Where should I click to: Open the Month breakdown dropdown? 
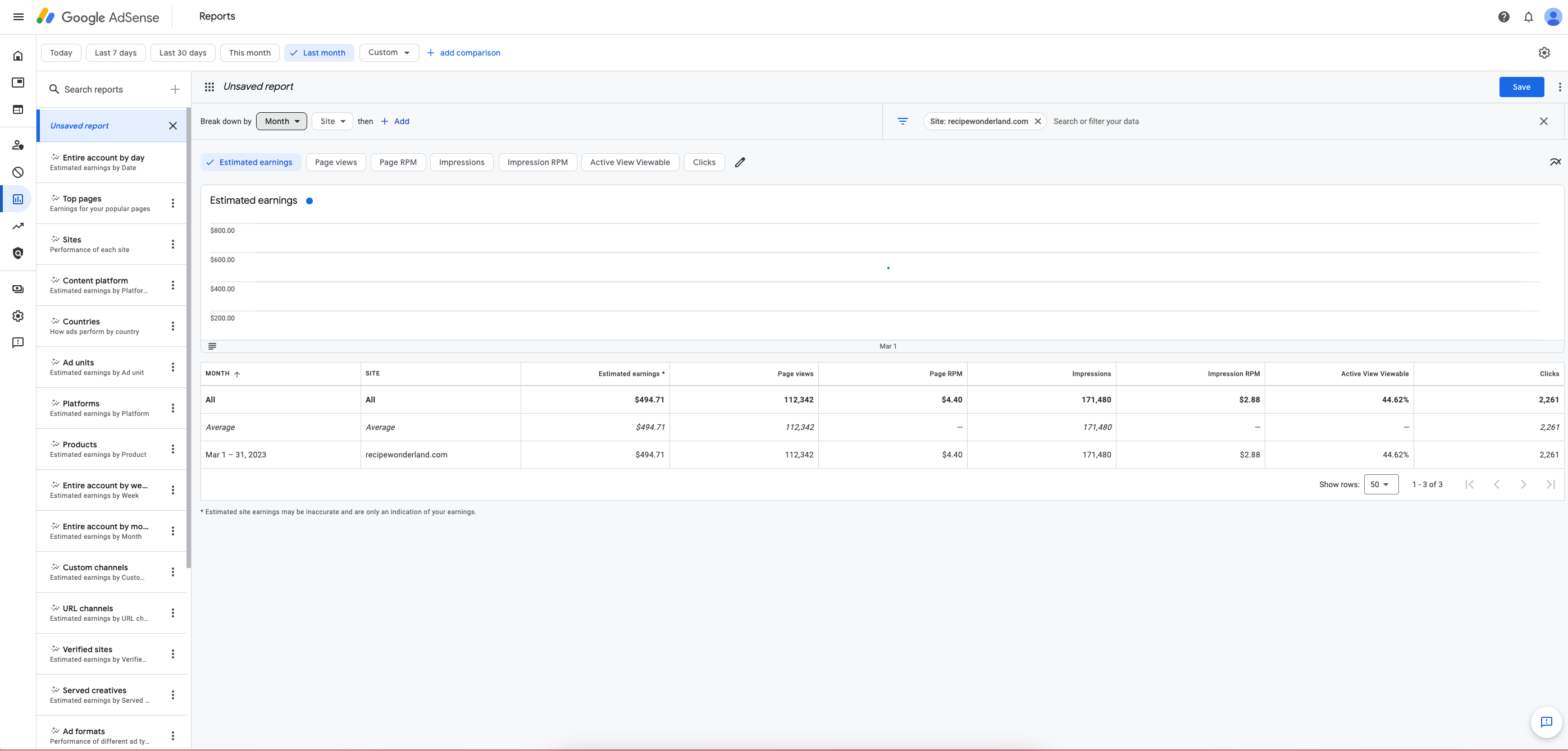282,121
